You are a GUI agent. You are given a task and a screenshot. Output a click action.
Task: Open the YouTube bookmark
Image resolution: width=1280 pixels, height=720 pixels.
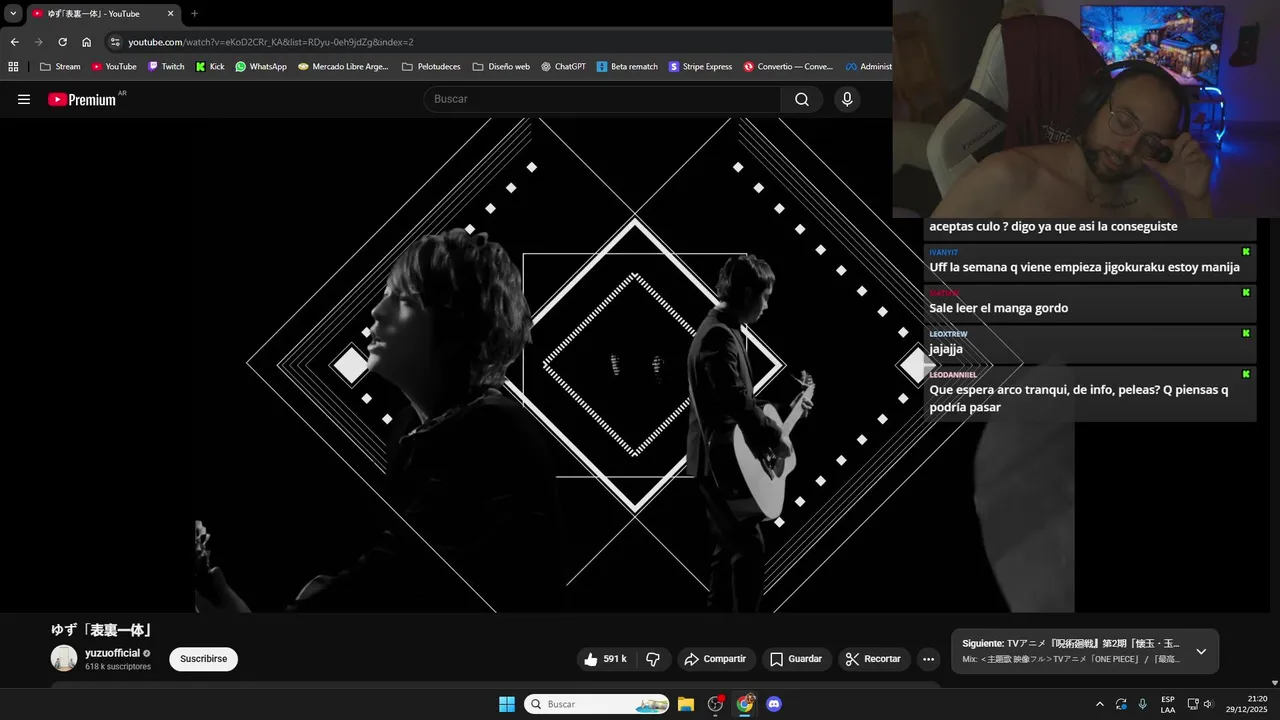(x=113, y=67)
